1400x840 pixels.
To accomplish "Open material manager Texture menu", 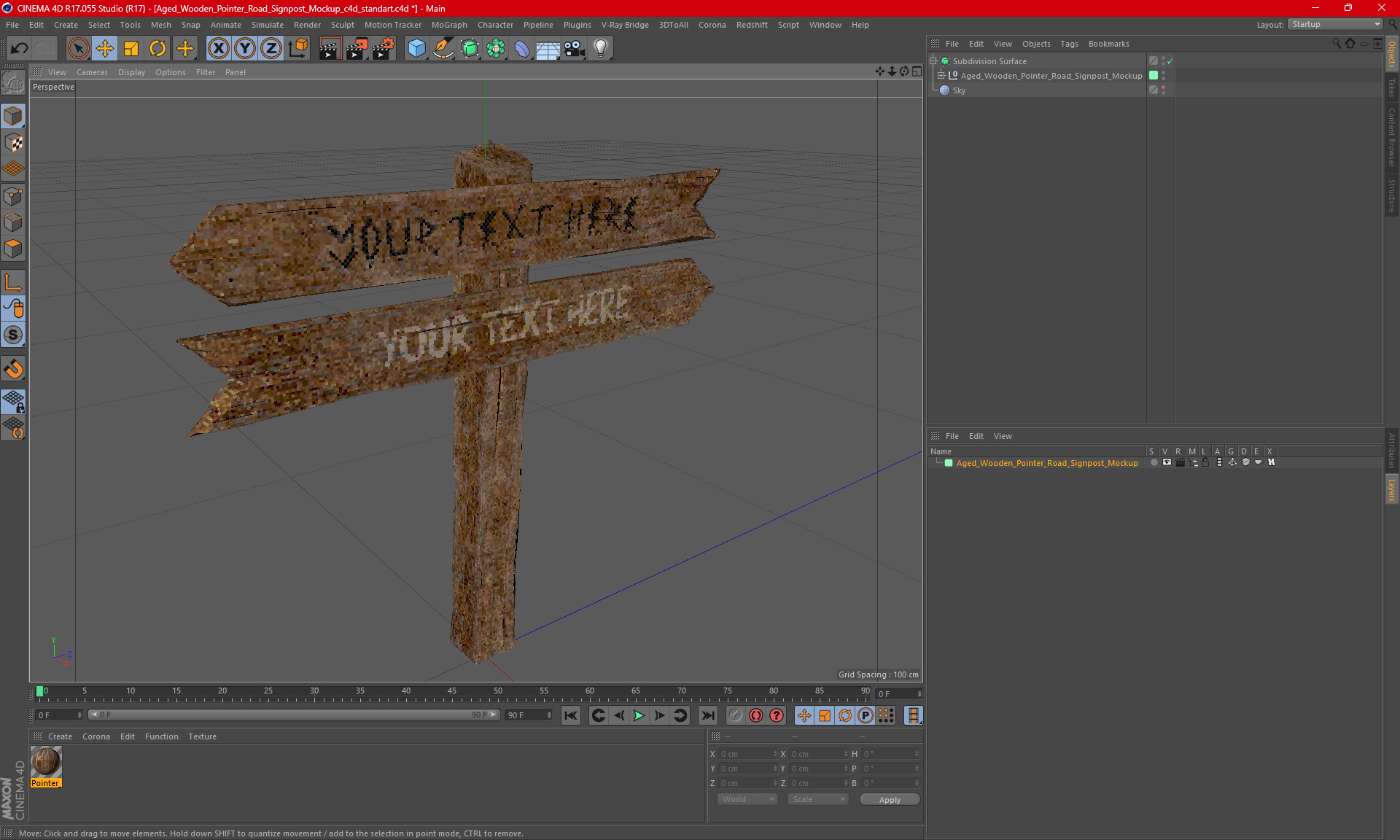I will pyautogui.click(x=202, y=736).
